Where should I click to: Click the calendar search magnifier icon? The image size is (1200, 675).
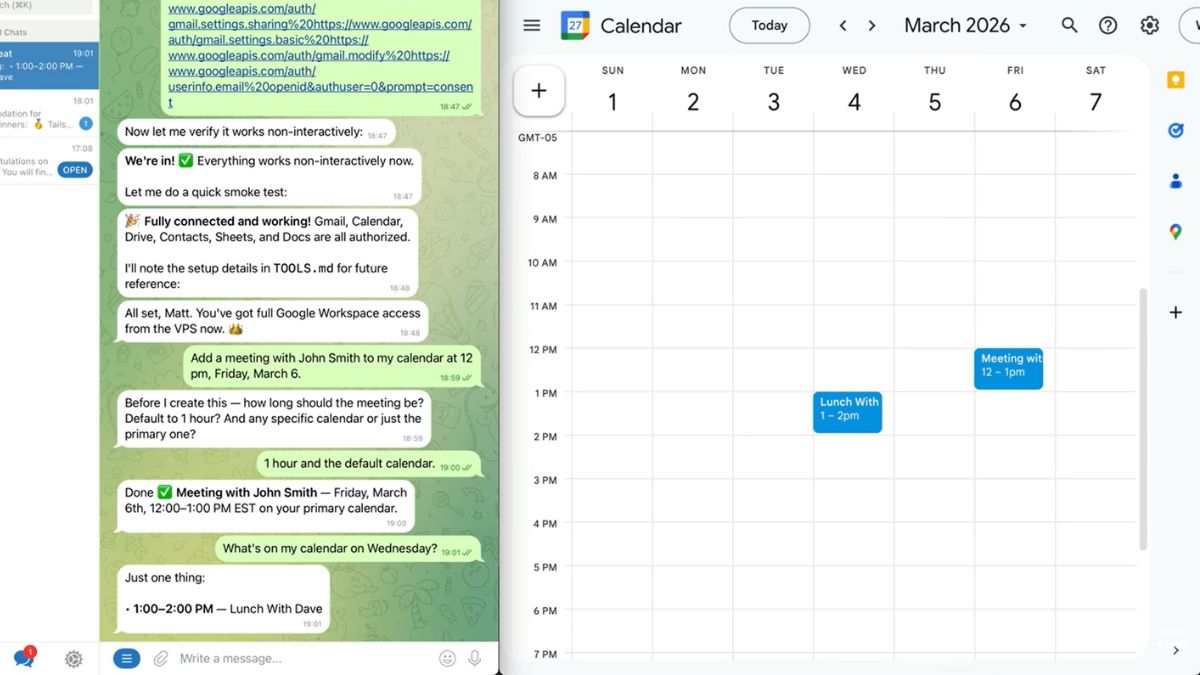click(1069, 26)
